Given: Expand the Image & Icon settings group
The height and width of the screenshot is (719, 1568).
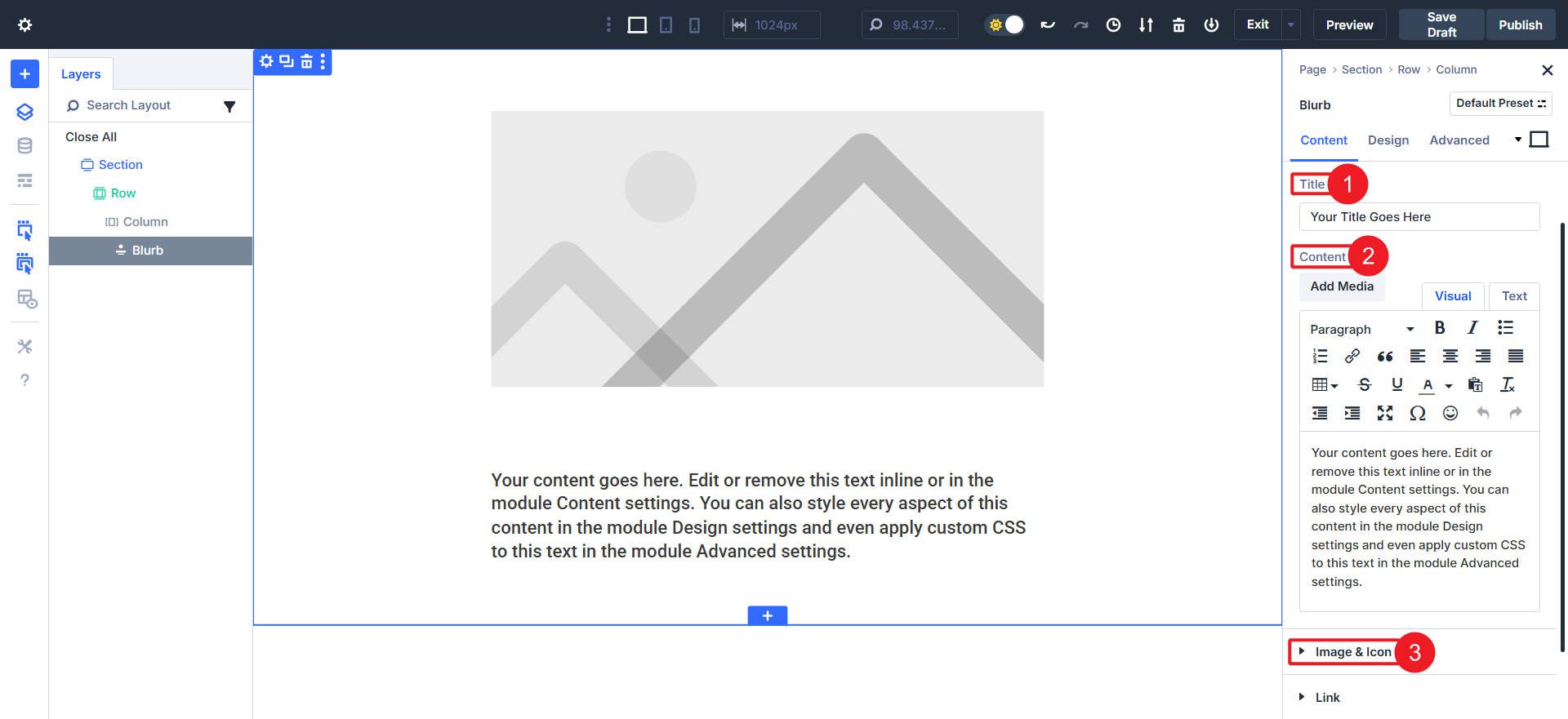Looking at the screenshot, I should [x=1352, y=652].
